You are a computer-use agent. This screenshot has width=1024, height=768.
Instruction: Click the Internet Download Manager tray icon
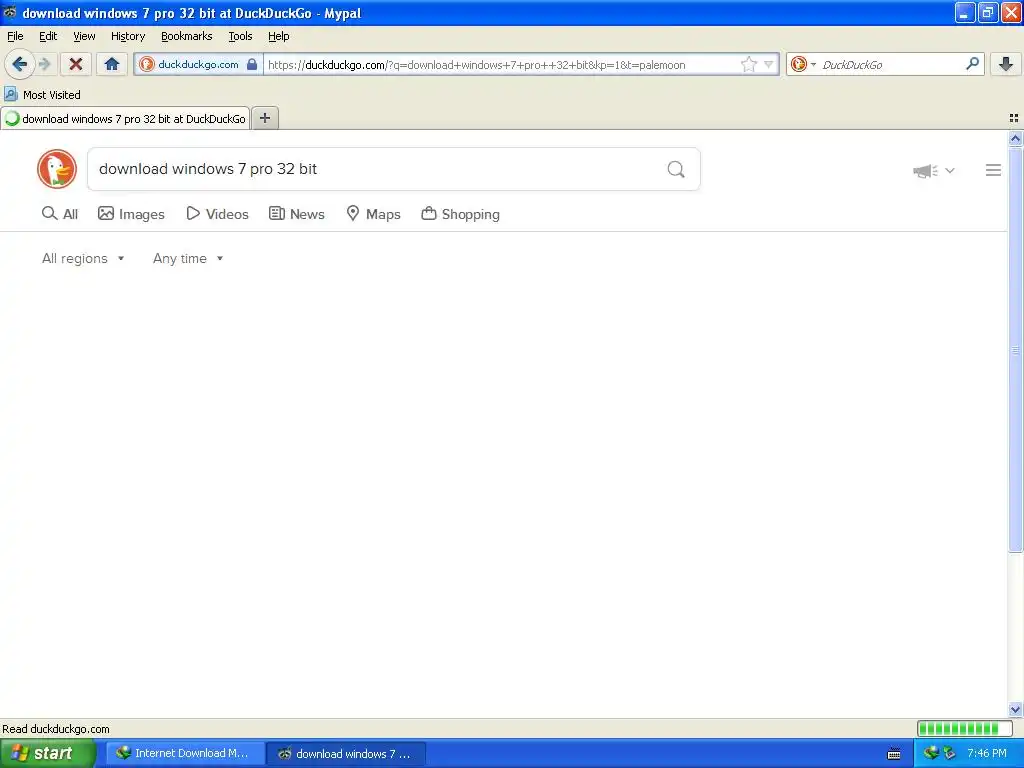pyautogui.click(x=931, y=753)
